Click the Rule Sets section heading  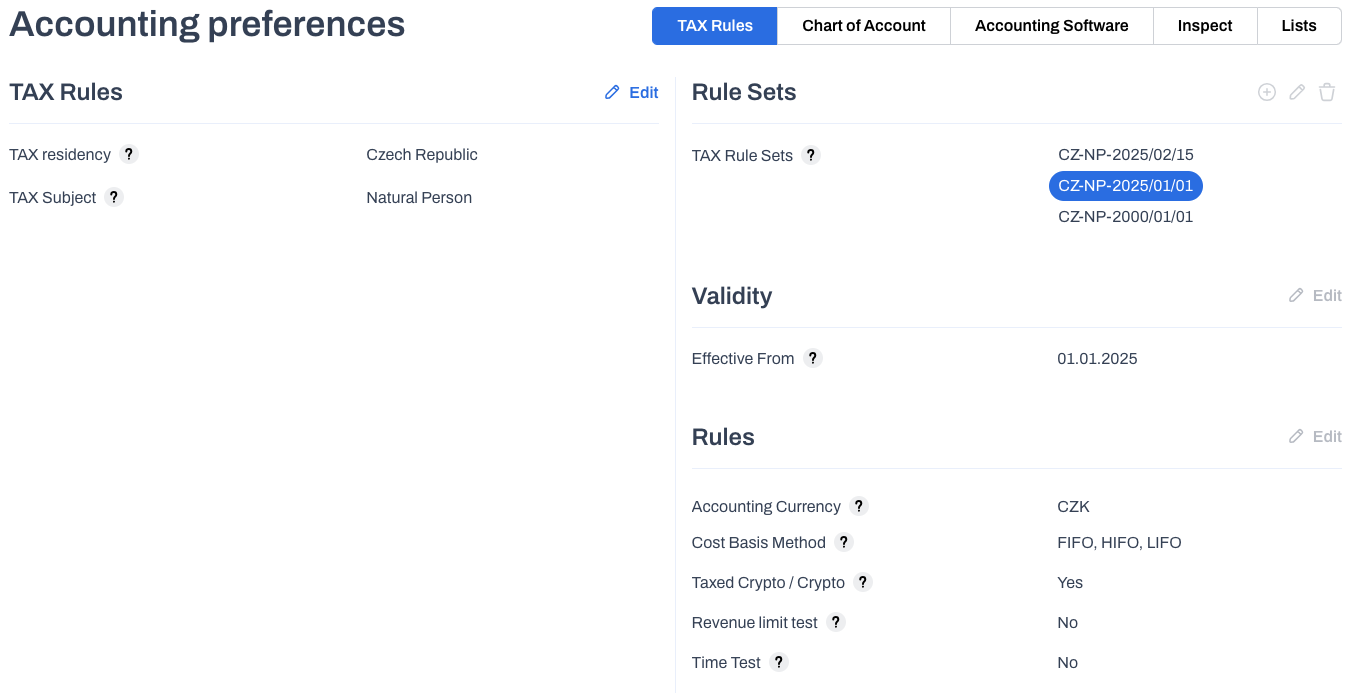tap(744, 92)
